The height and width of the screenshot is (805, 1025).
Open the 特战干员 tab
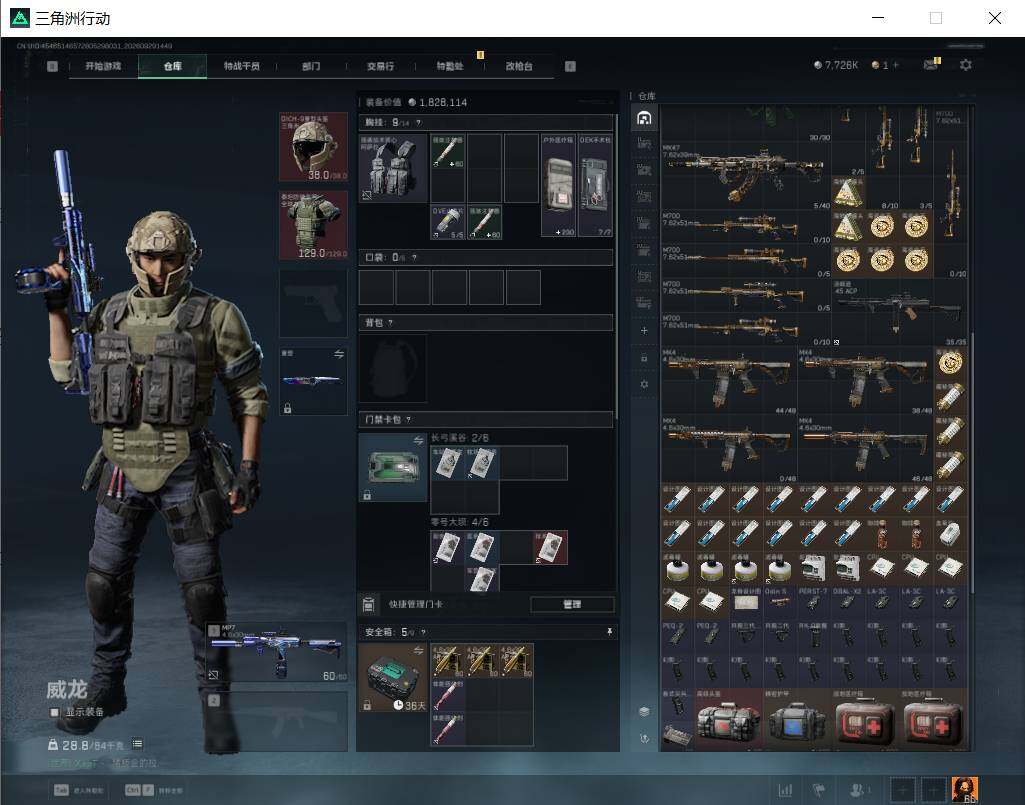pyautogui.click(x=242, y=66)
